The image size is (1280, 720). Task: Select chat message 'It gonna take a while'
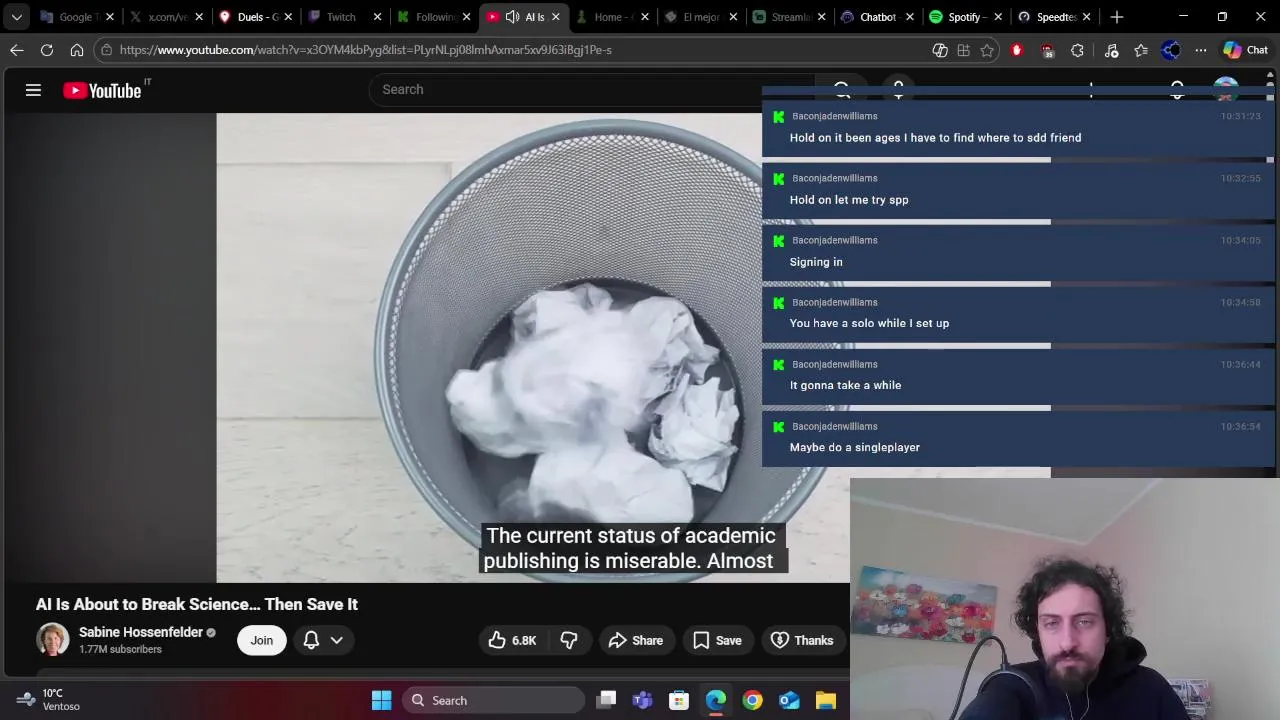point(845,386)
